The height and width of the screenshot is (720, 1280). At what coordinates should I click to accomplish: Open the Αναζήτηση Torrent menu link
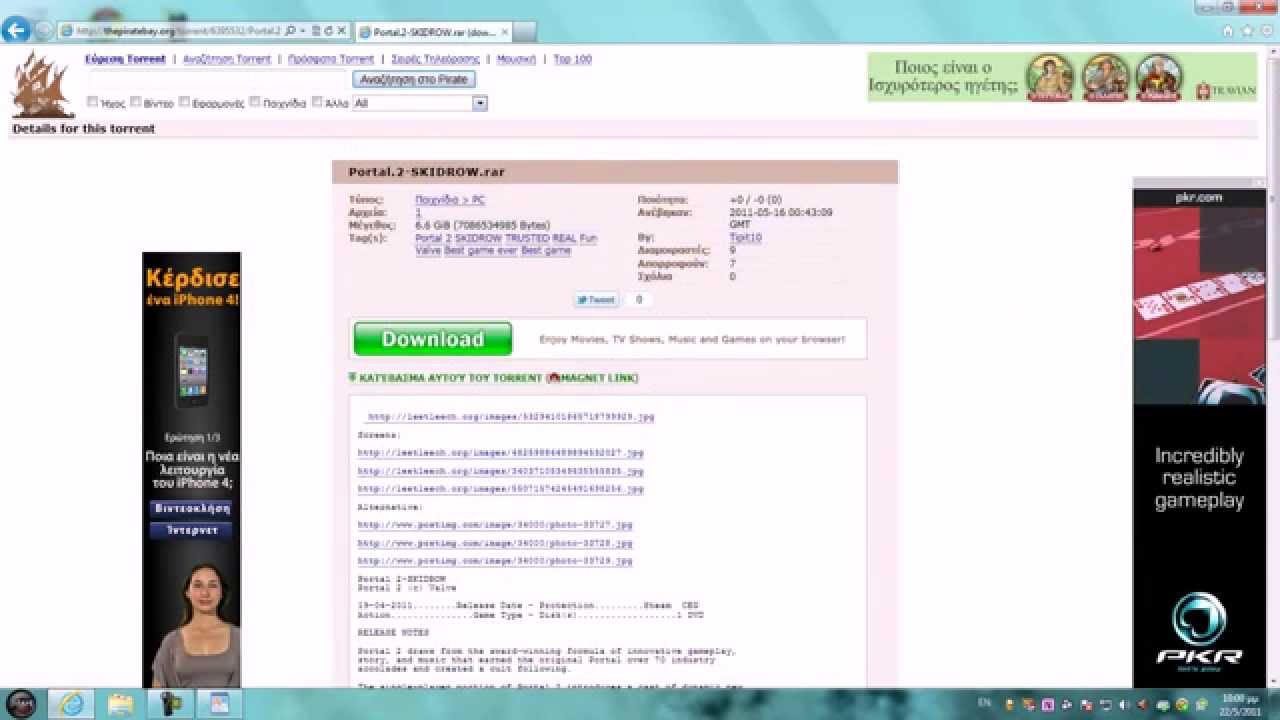click(x=227, y=59)
